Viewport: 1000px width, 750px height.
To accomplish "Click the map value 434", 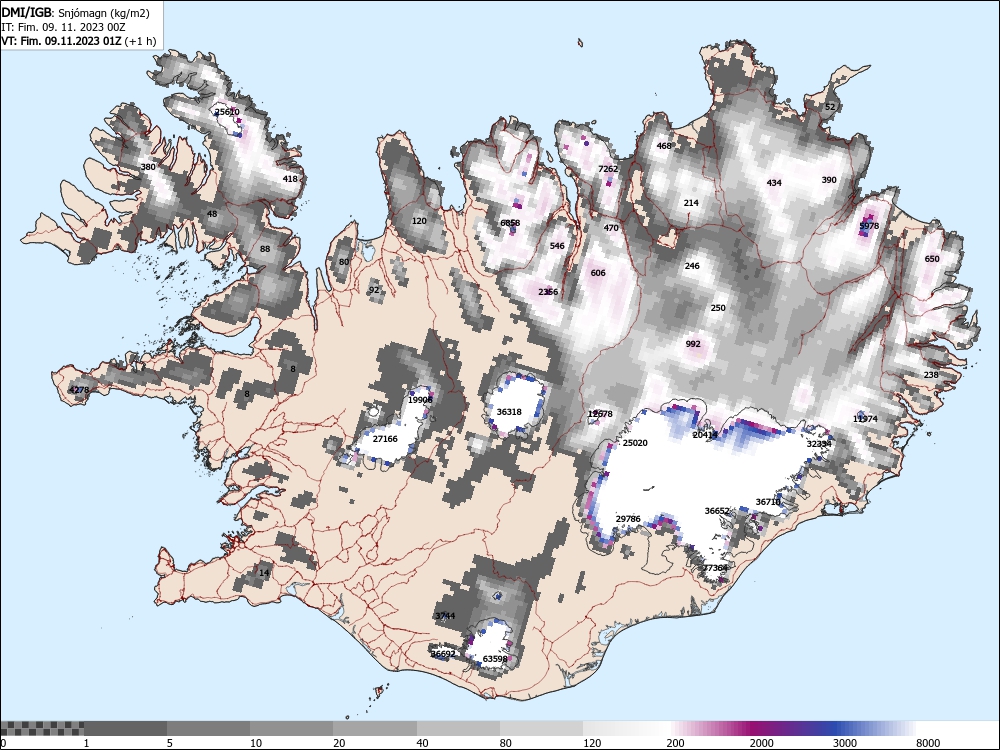I will [774, 183].
